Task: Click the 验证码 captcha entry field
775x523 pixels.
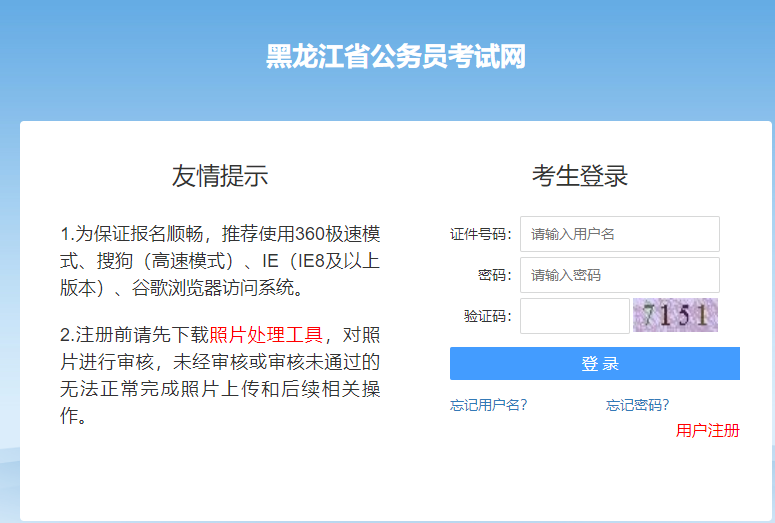Action: pos(574,316)
